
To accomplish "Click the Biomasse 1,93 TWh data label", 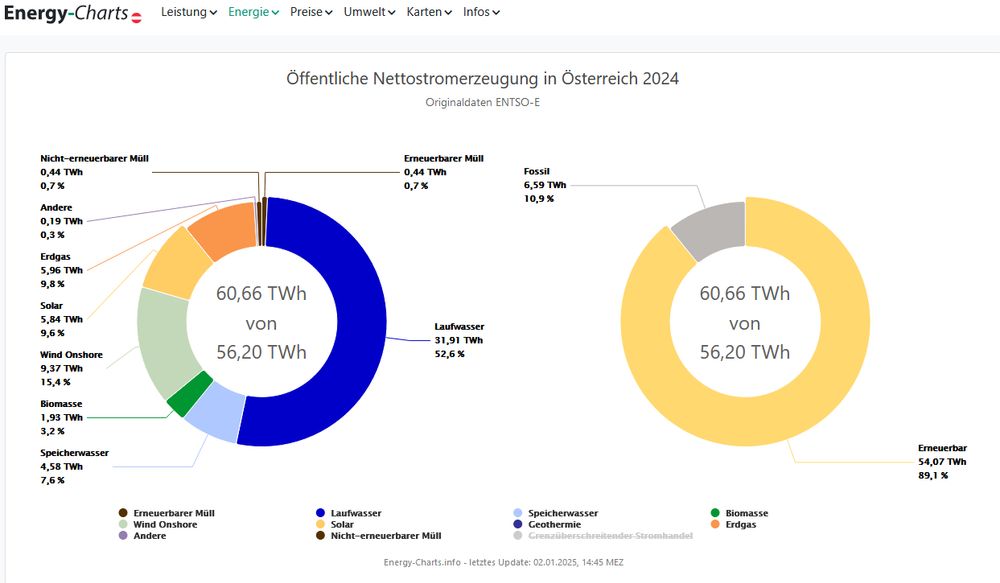I will [x=61, y=417].
